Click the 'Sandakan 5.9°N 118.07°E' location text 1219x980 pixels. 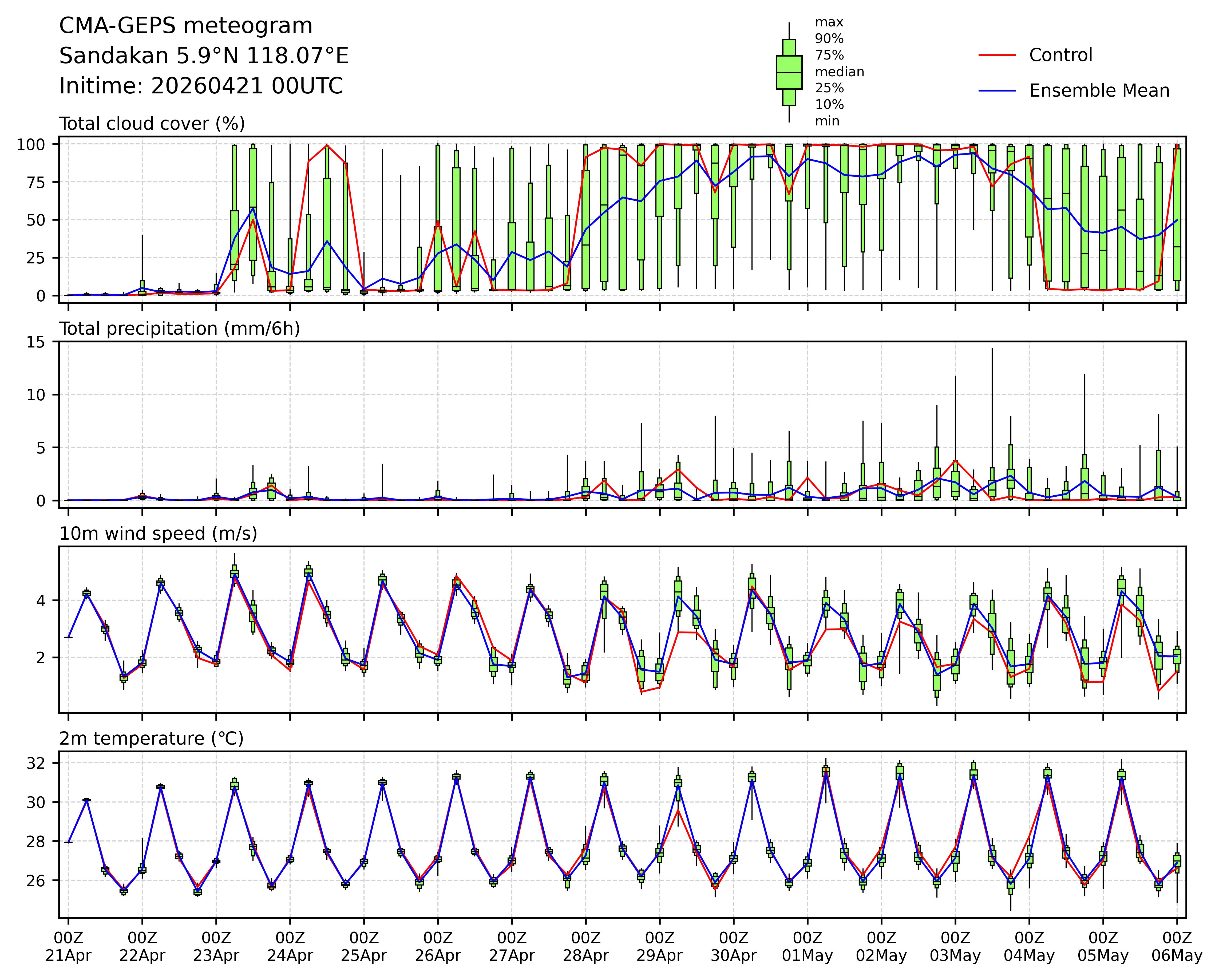click(204, 56)
